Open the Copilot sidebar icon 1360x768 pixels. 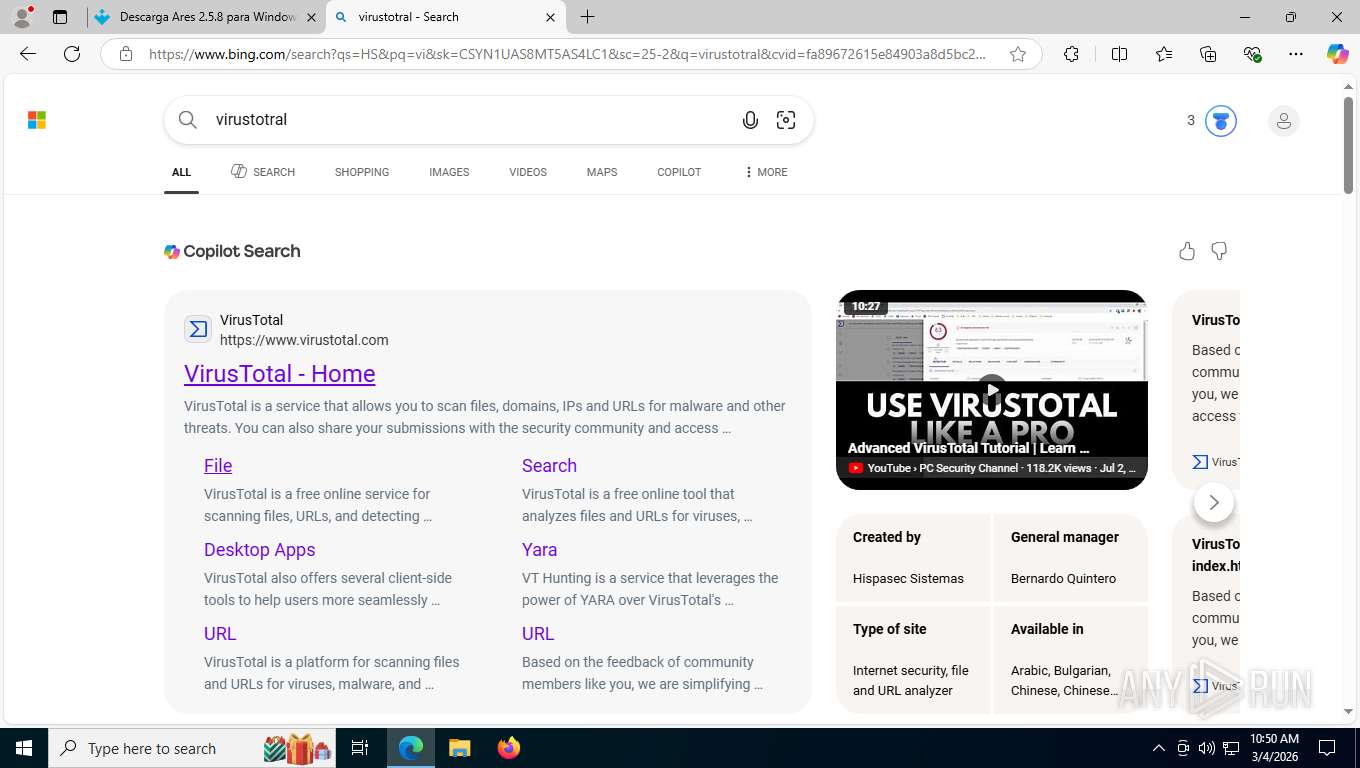click(1338, 54)
